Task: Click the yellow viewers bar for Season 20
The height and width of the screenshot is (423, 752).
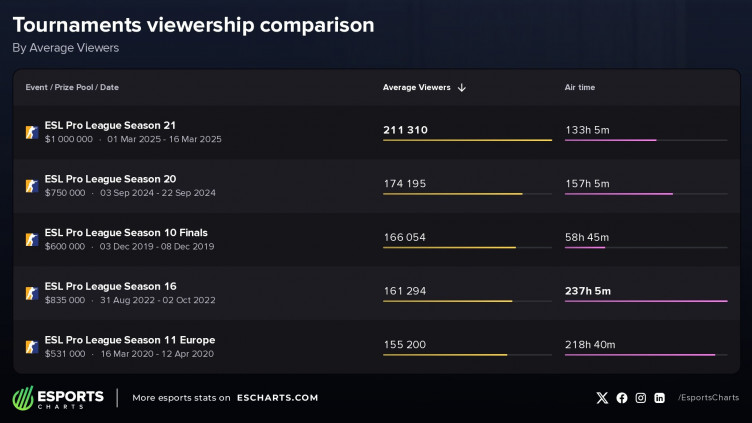Action: pos(453,194)
